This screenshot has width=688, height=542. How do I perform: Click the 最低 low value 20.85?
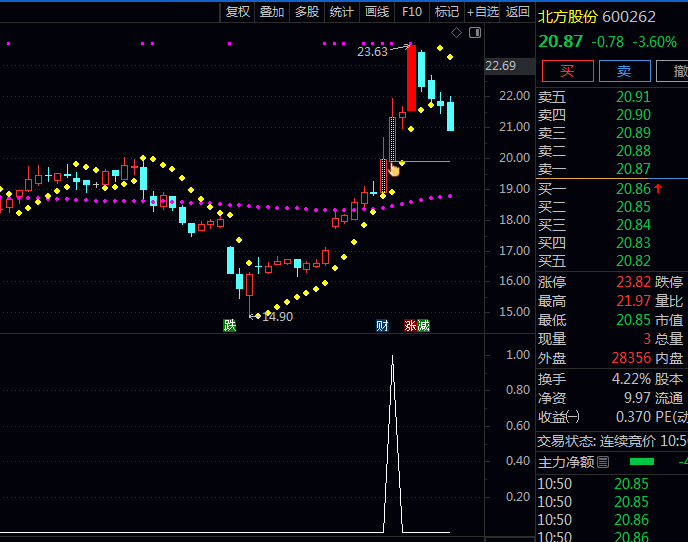(633, 320)
